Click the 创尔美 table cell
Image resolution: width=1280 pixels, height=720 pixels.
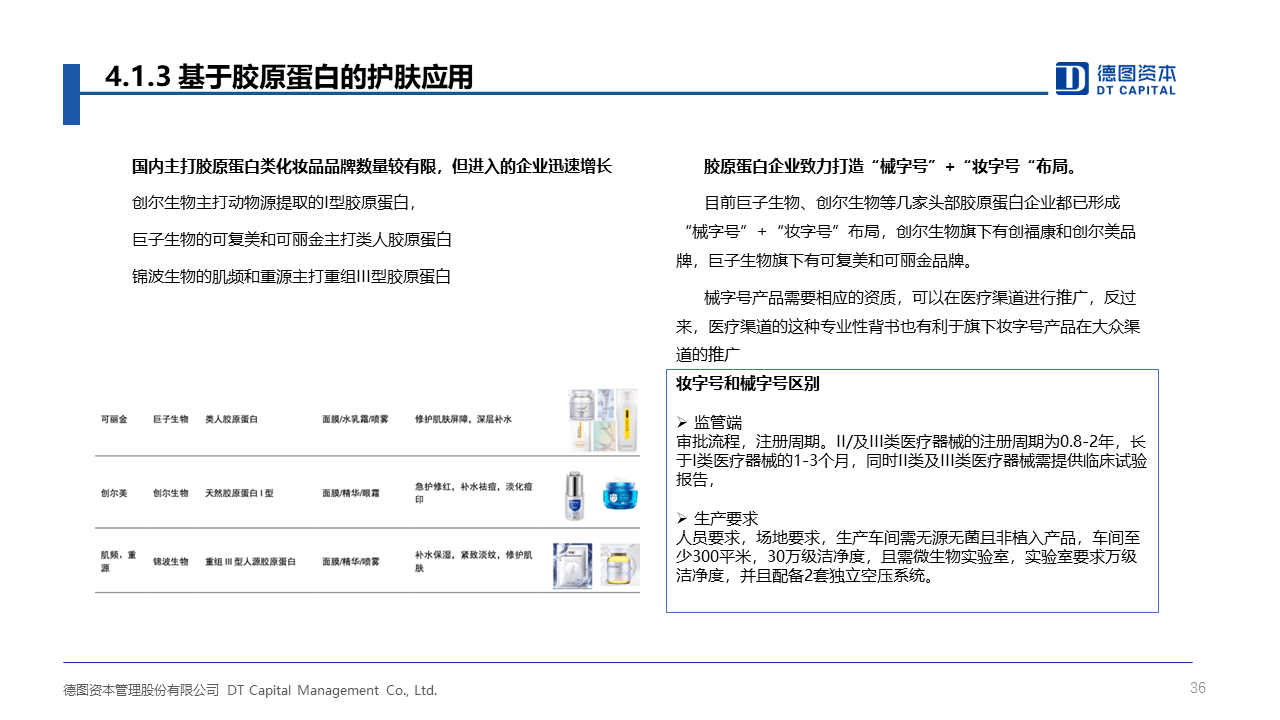point(114,493)
